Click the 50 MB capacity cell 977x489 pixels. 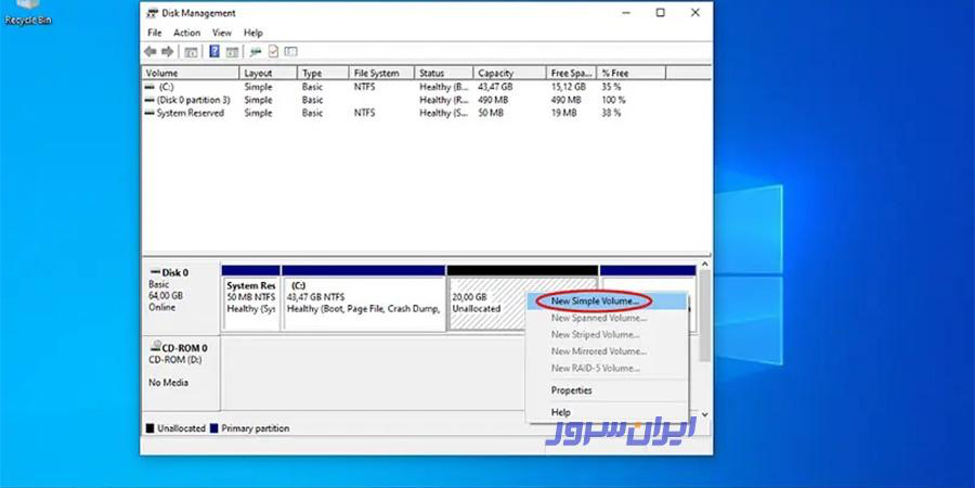[490, 113]
